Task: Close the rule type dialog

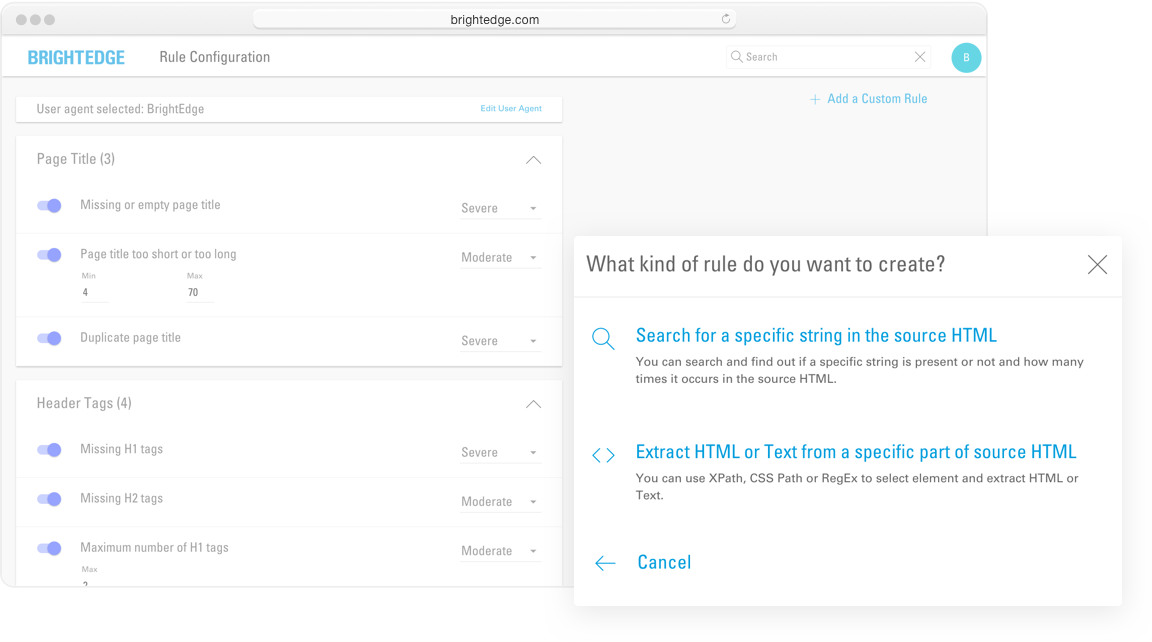Action: [x=1097, y=264]
